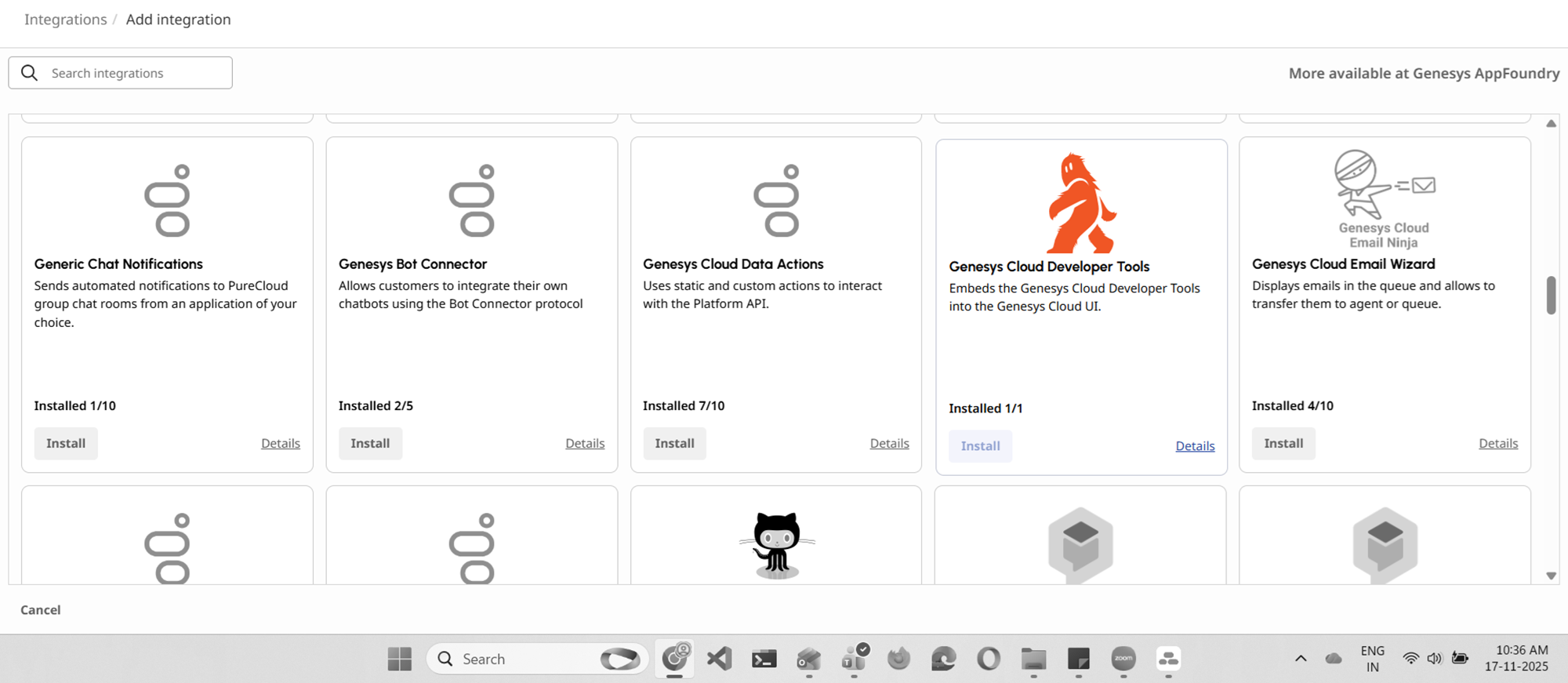Image resolution: width=1568 pixels, height=683 pixels.
Task: Click the "Installed 1/10" status text
Action: tap(75, 406)
